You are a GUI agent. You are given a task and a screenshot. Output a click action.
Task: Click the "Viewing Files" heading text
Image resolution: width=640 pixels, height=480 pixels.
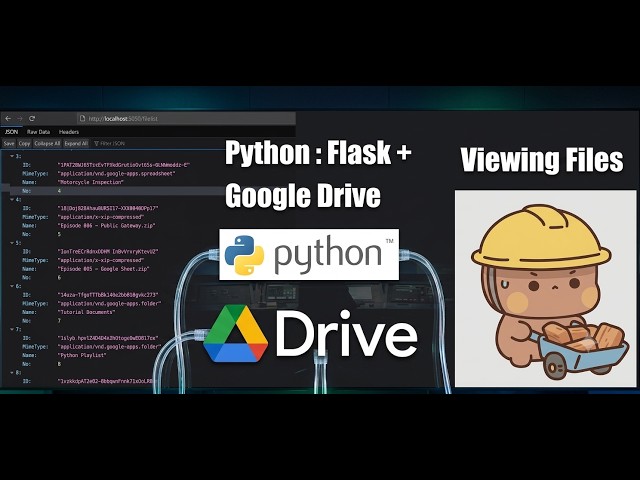[x=542, y=160]
